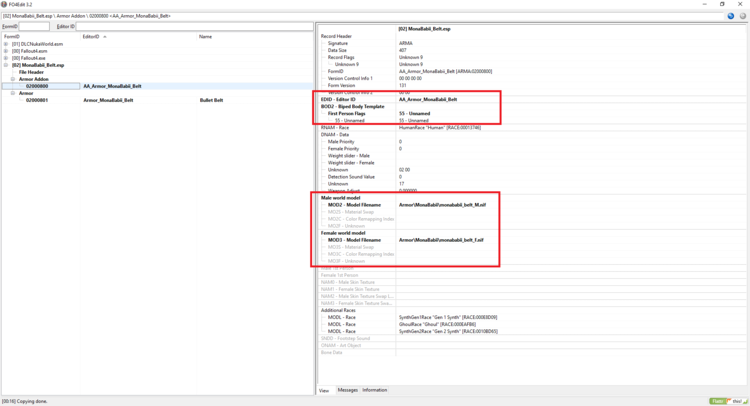Select the [01] DLCNukaWorld.esm row
This screenshot has width=750, height=406.
[x=37, y=44]
